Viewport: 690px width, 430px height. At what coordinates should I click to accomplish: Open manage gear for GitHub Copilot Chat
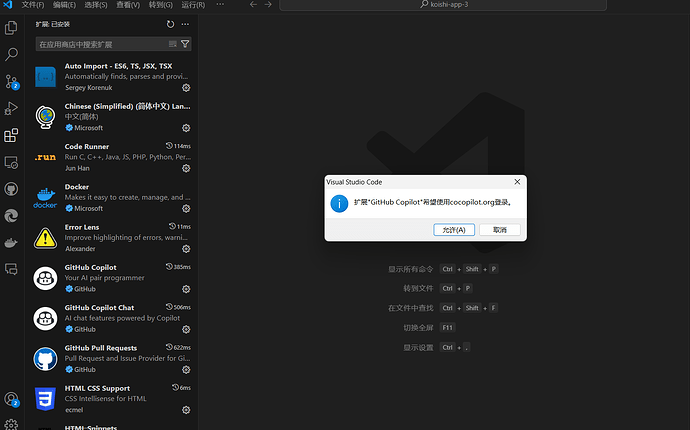point(186,330)
